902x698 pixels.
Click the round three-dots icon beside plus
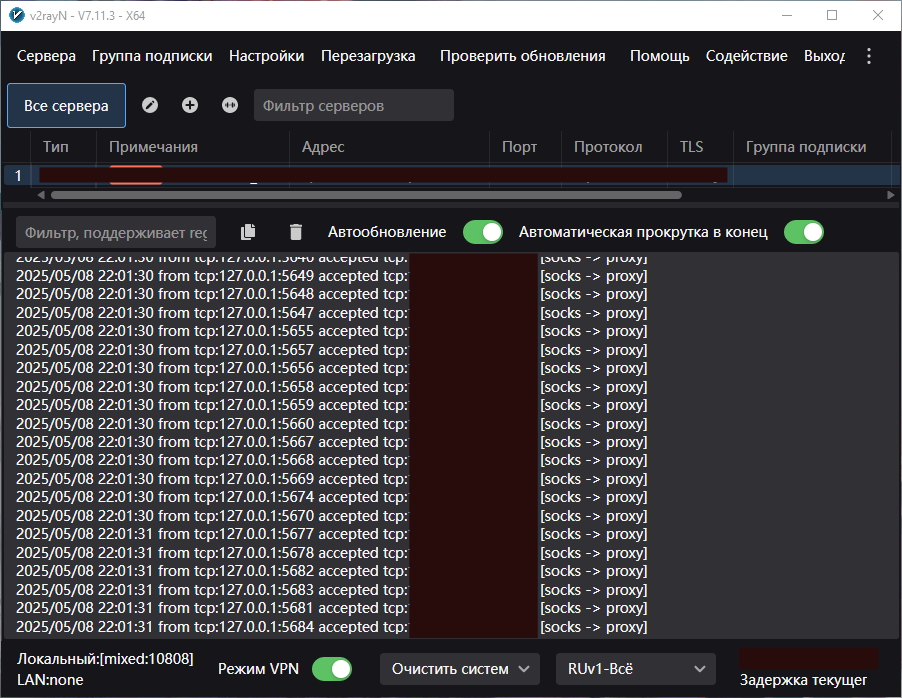point(230,105)
